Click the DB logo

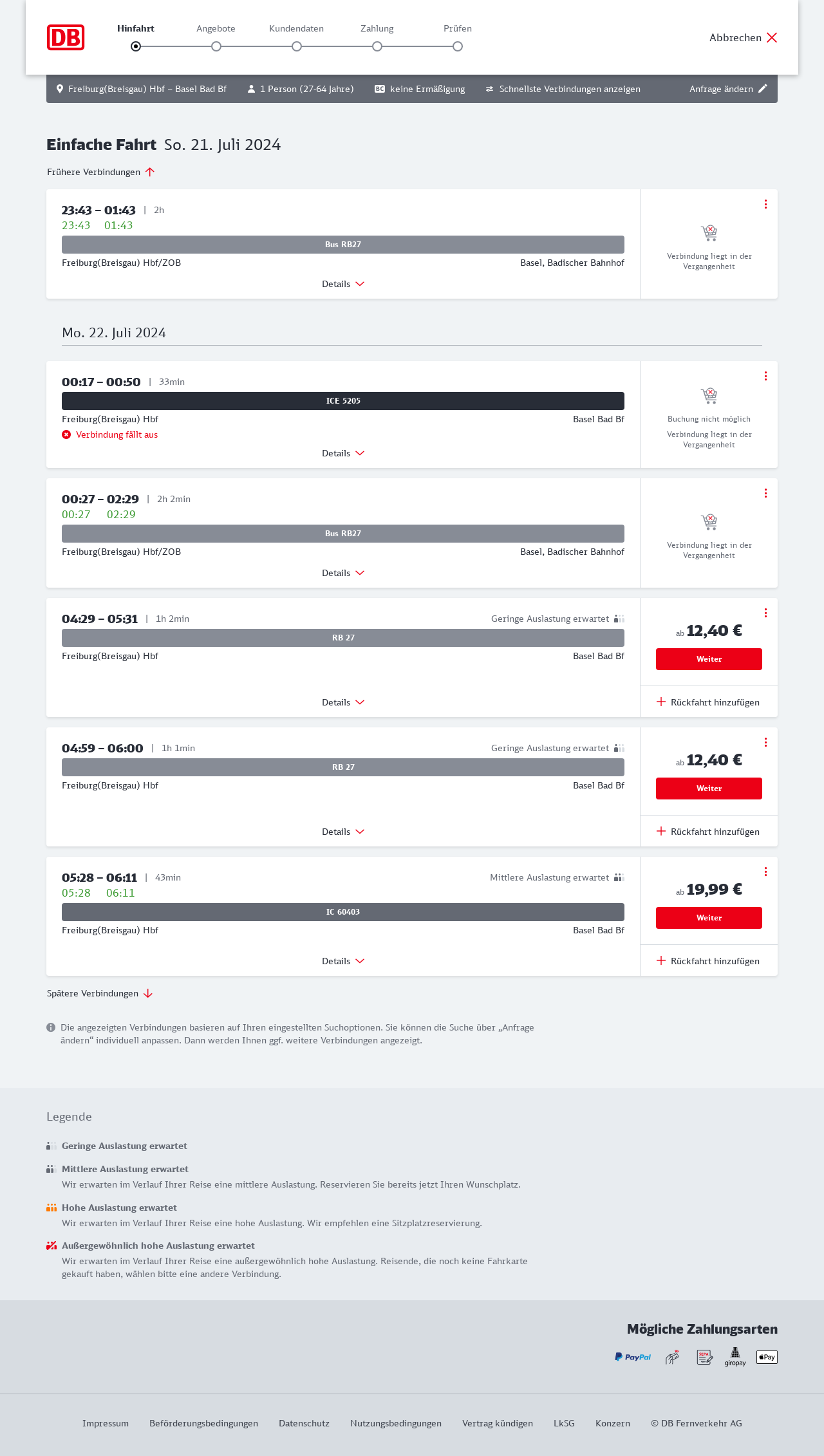click(66, 37)
